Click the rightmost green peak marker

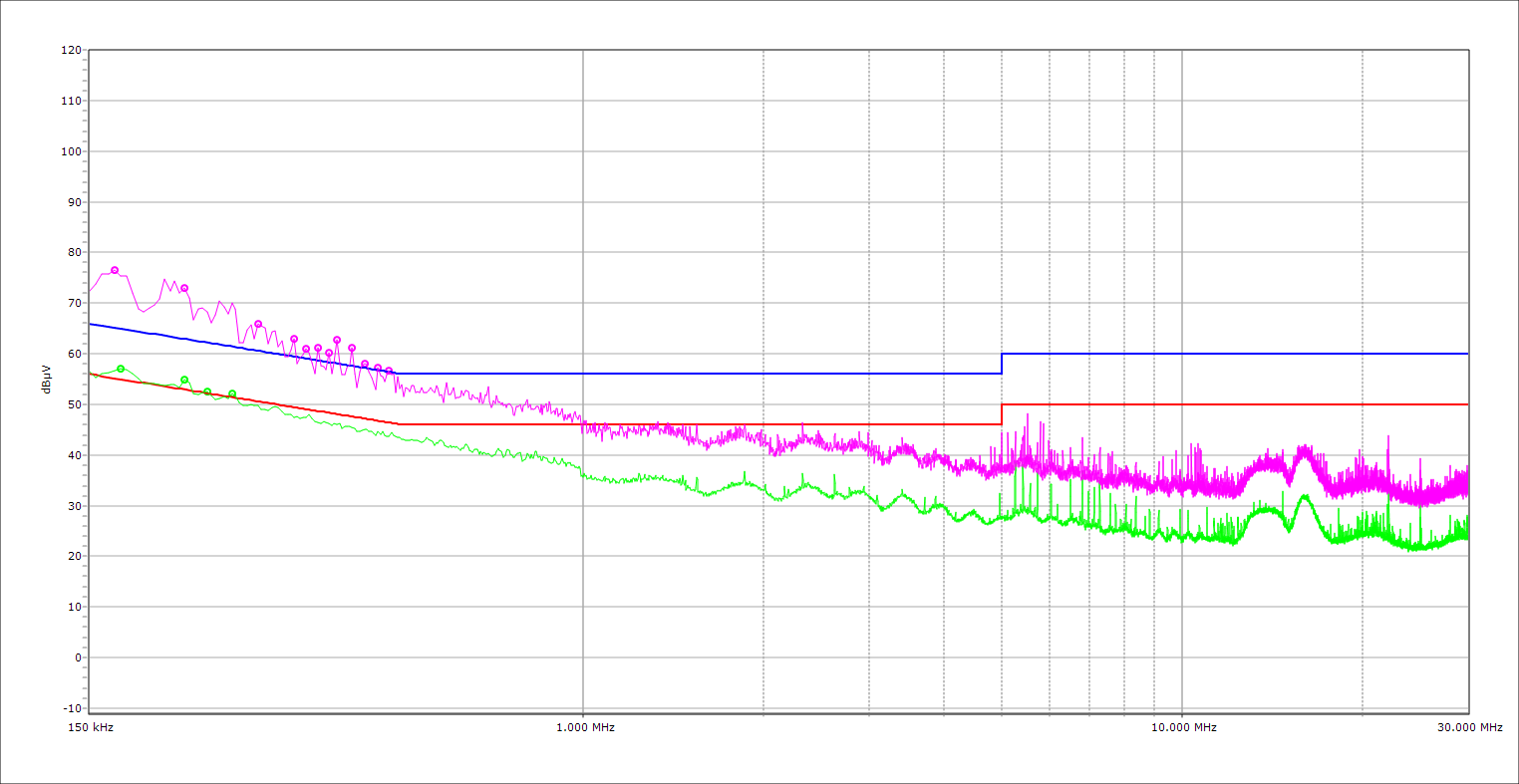pyautogui.click(x=232, y=393)
